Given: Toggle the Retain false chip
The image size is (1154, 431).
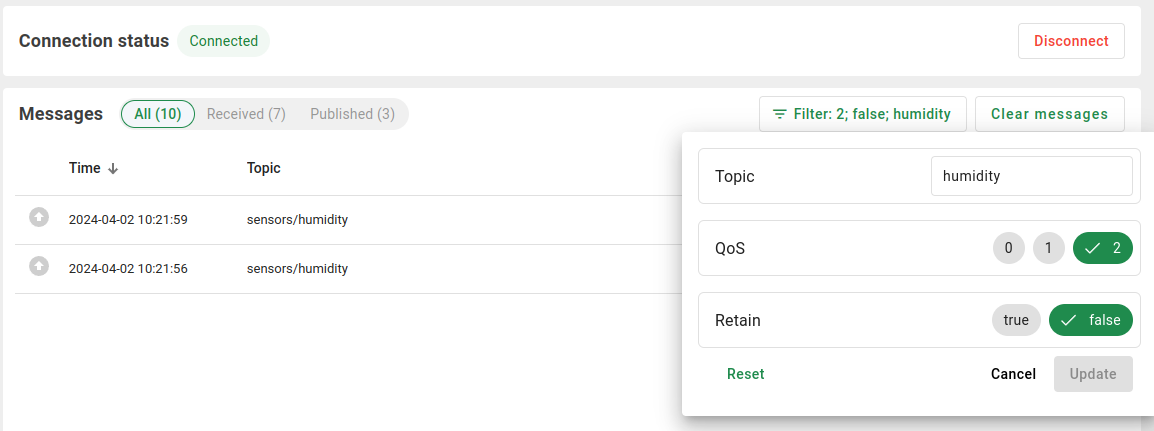Looking at the screenshot, I should (1090, 320).
